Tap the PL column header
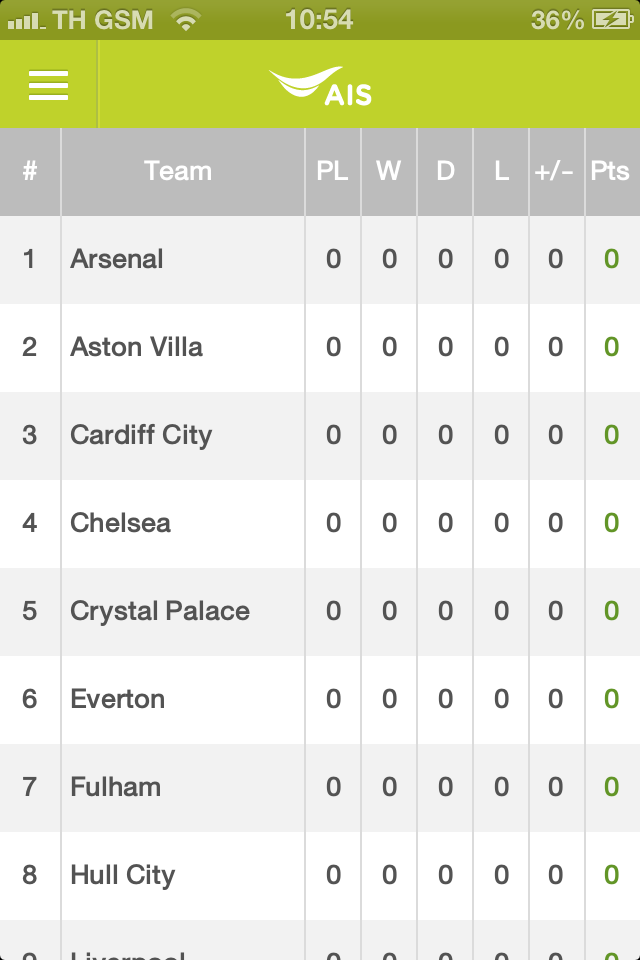The height and width of the screenshot is (960, 640). coord(333,171)
